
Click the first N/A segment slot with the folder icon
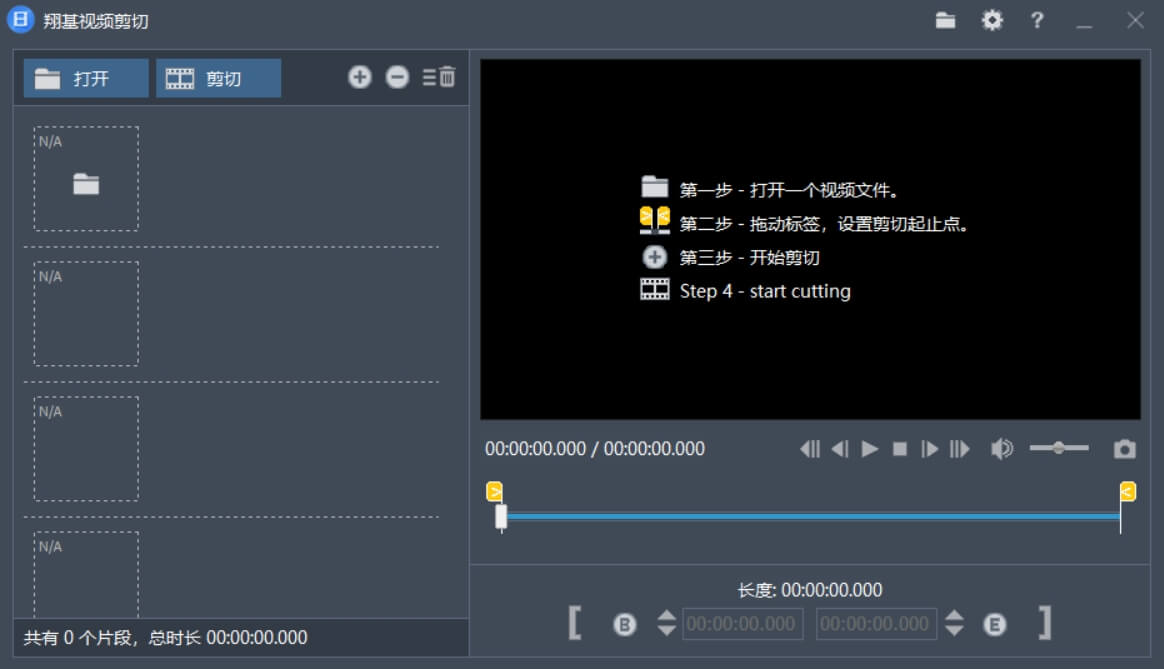tap(86, 179)
